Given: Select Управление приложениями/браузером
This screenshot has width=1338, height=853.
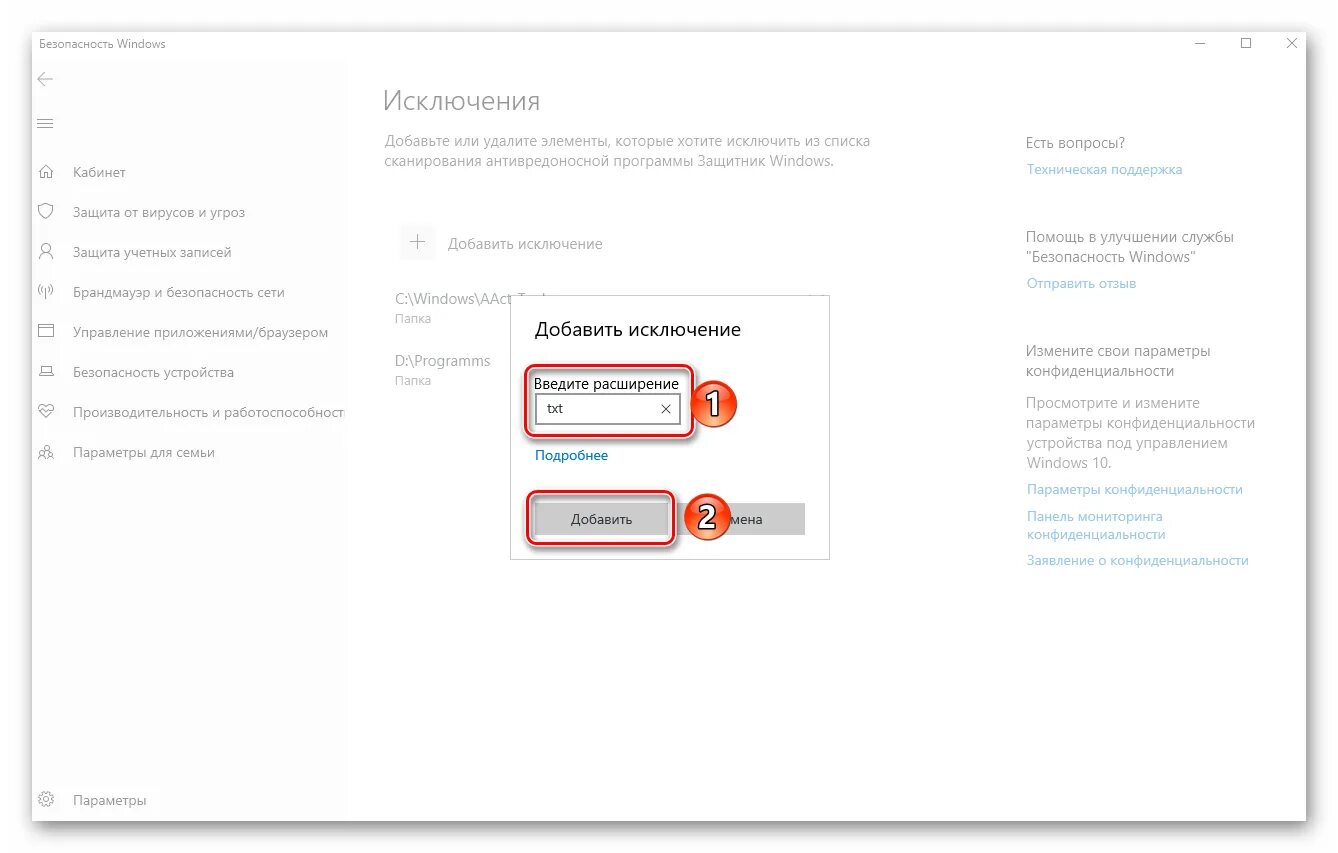Looking at the screenshot, I should [x=200, y=332].
